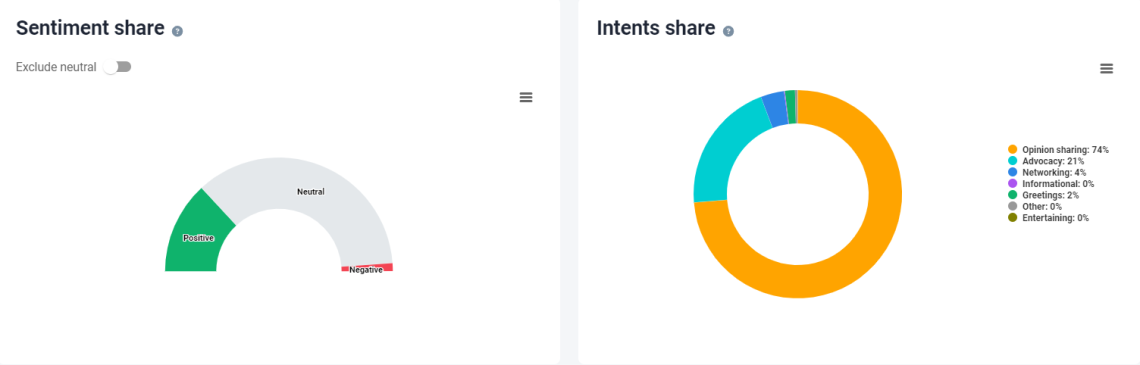
Task: Open the Intents share help icon
Action: (728, 31)
